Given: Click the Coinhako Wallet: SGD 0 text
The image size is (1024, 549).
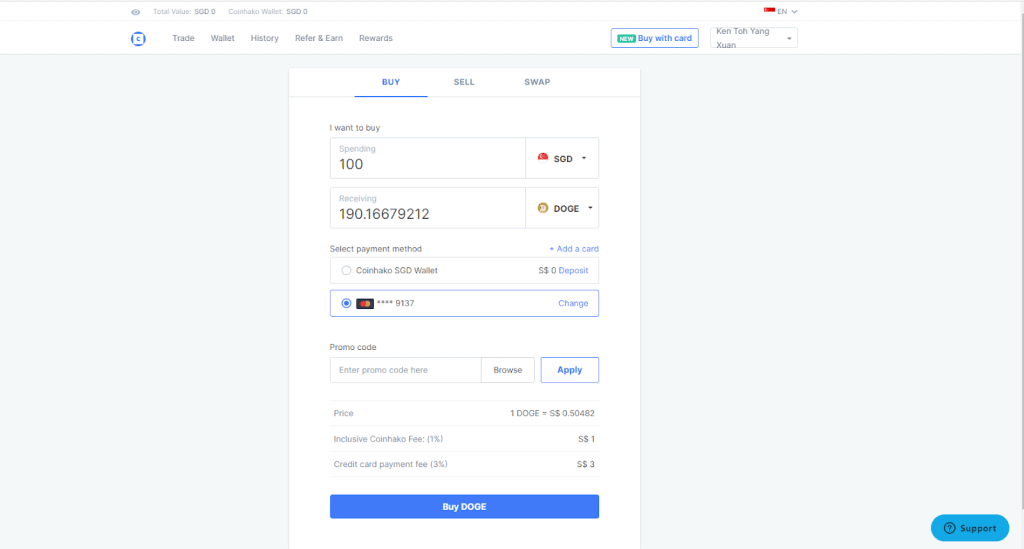Looking at the screenshot, I should (268, 12).
